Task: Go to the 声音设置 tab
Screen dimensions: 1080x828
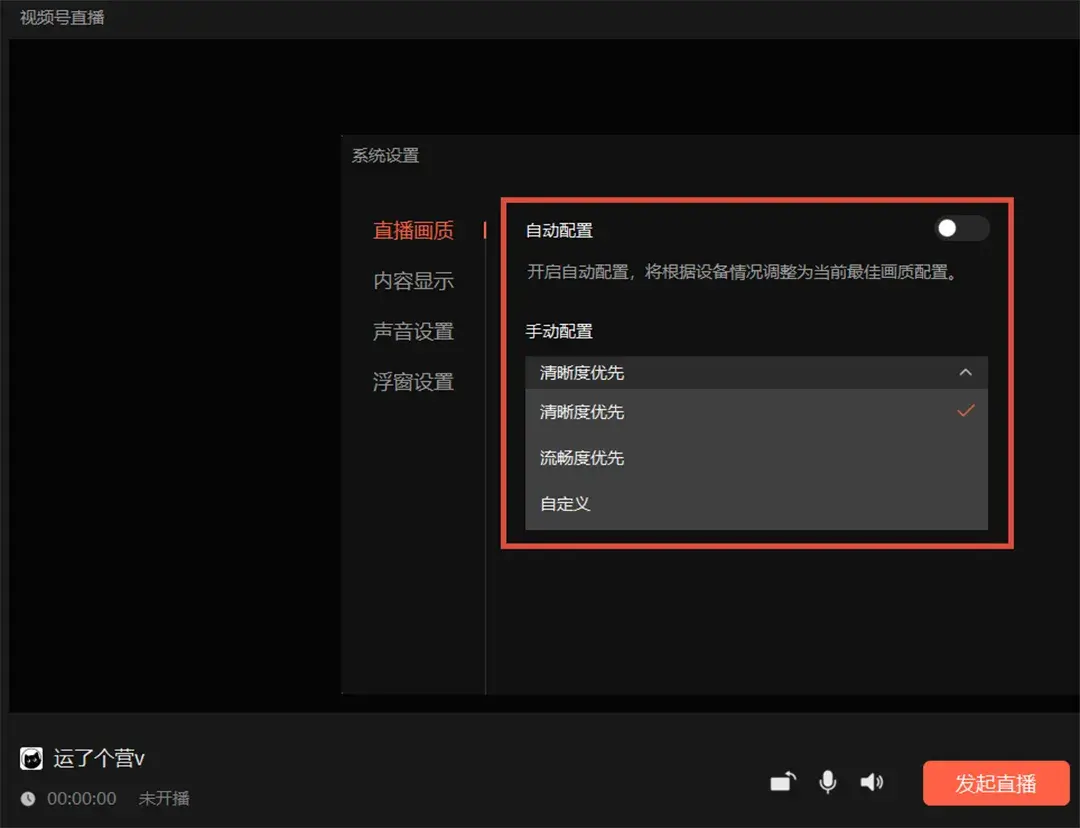Action: click(x=413, y=331)
